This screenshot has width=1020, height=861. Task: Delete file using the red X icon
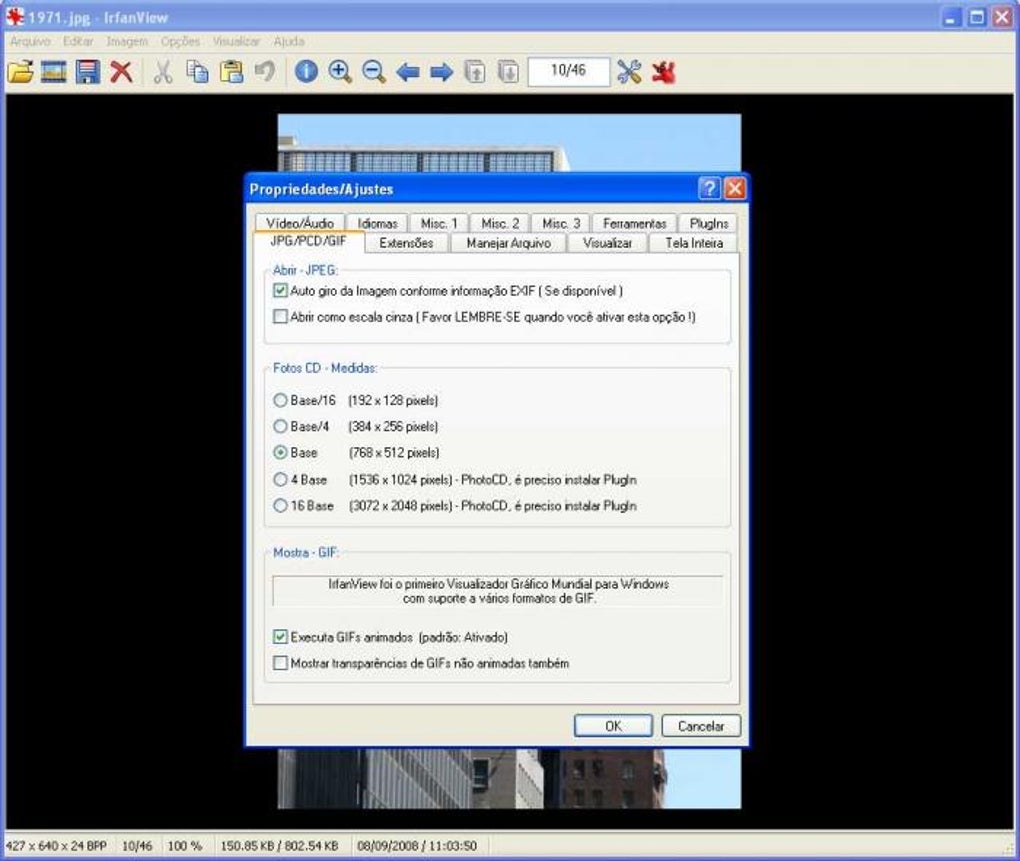[122, 71]
